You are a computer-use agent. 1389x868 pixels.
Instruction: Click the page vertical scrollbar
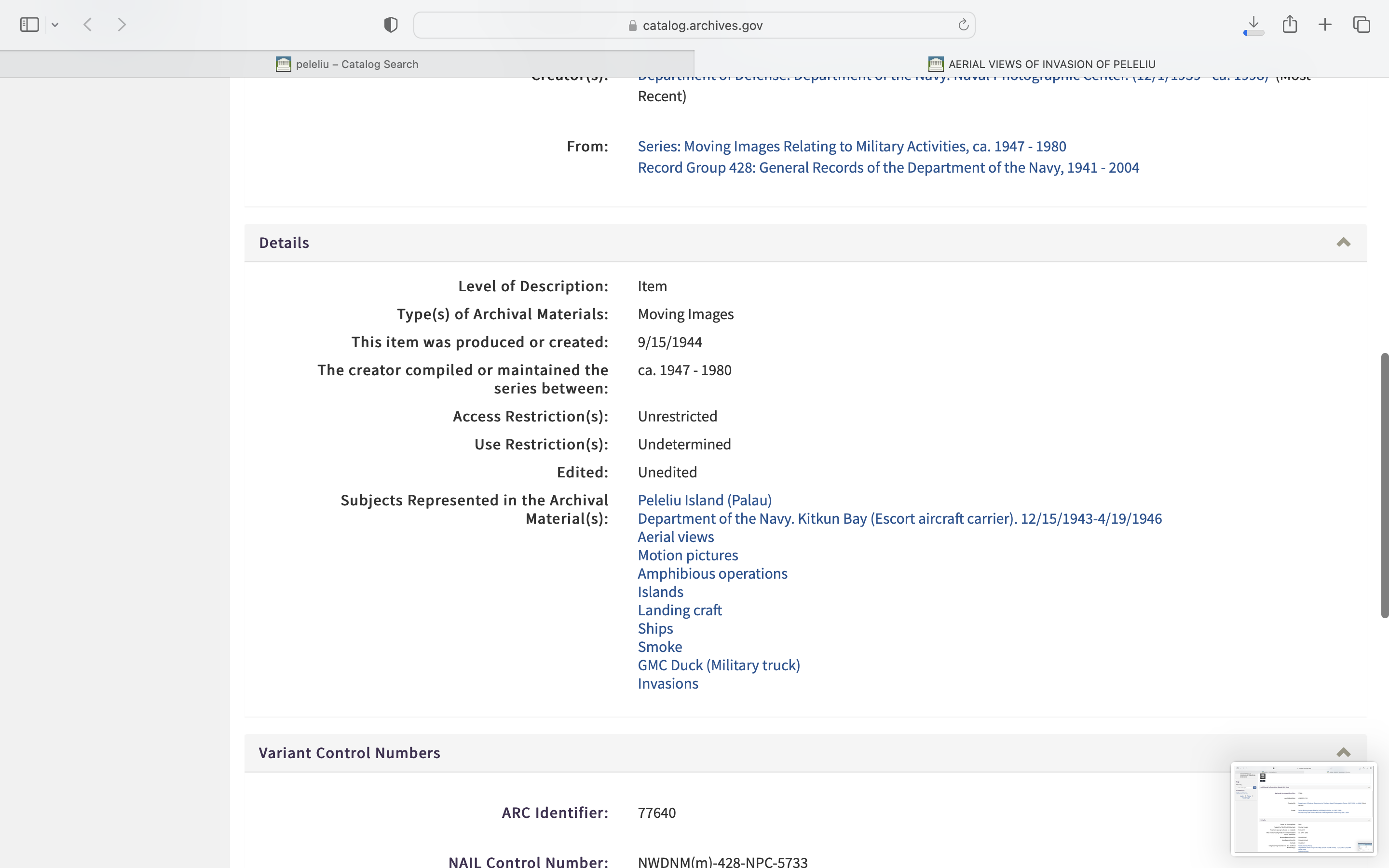point(1384,485)
